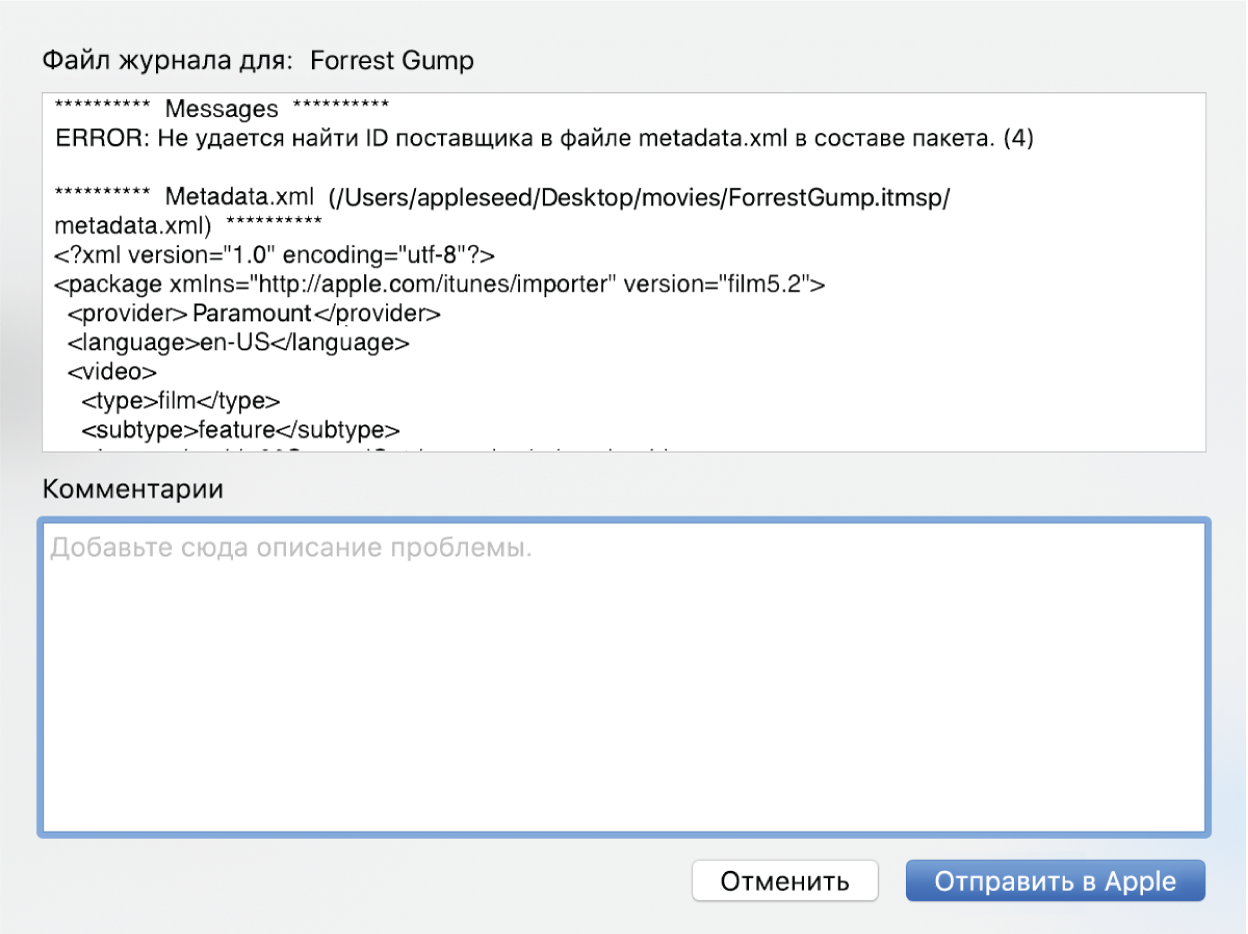Click the Комментарии label above the field
Viewport: 1248px width, 934px height.
(x=132, y=489)
